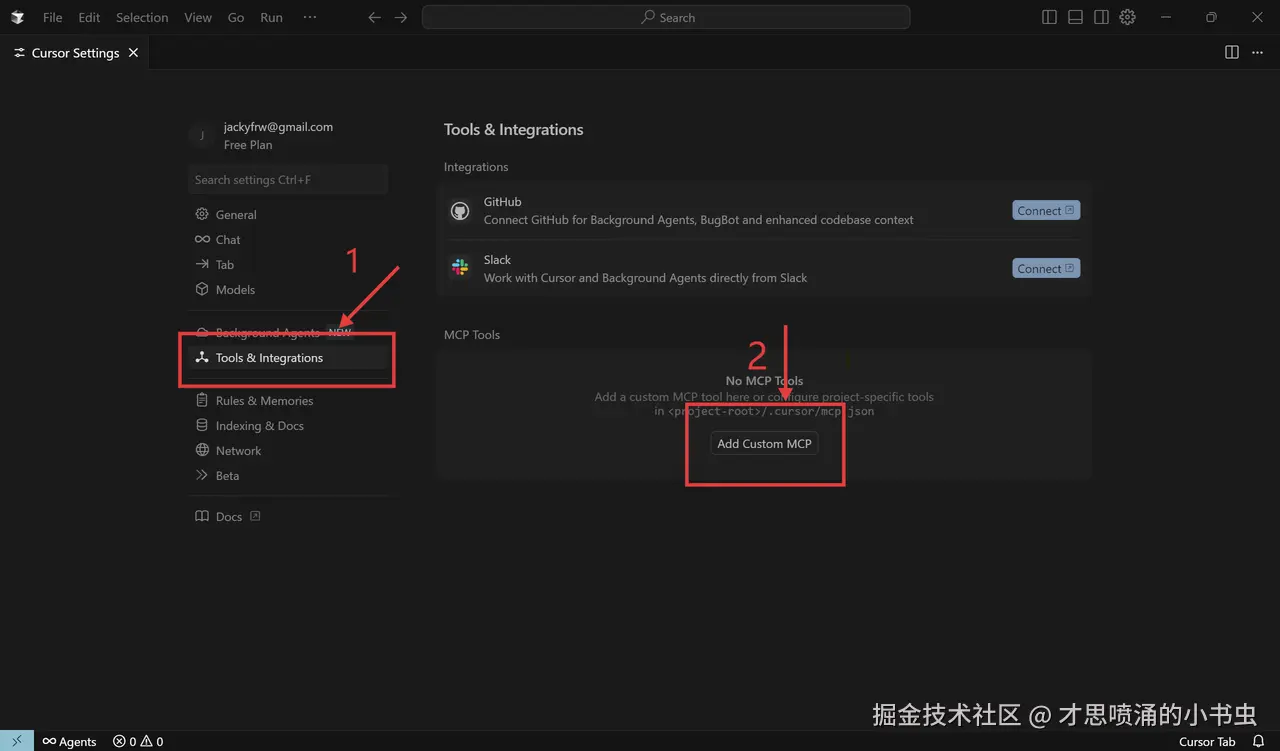Click the Free Plan label

[248, 145]
